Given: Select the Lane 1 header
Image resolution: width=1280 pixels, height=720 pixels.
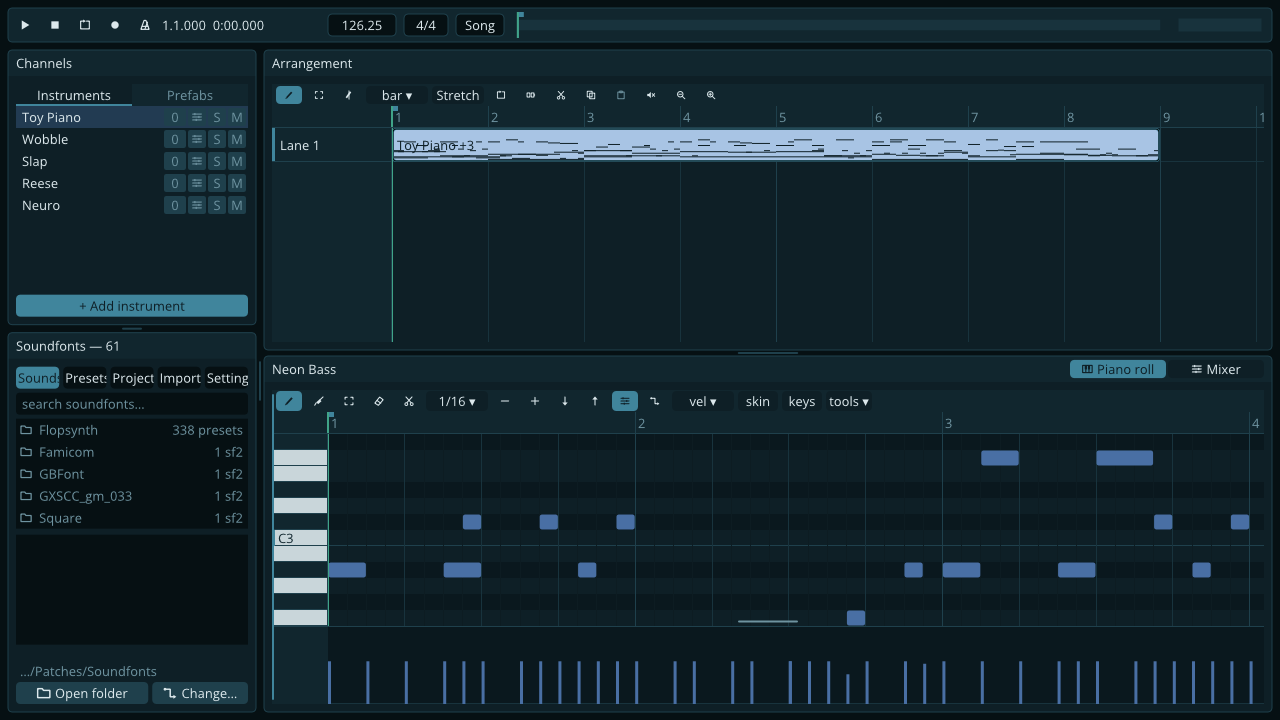Looking at the screenshot, I should [332, 145].
